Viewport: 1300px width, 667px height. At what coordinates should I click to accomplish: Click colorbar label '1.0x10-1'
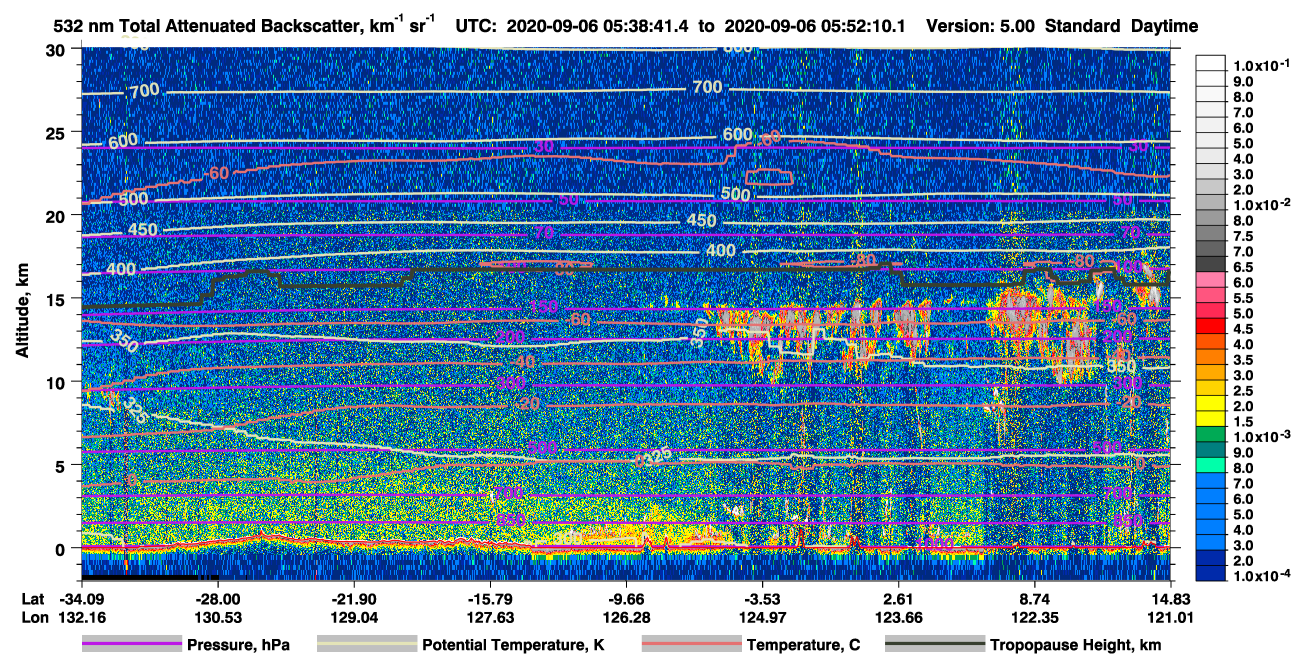pyautogui.click(x=1260, y=65)
